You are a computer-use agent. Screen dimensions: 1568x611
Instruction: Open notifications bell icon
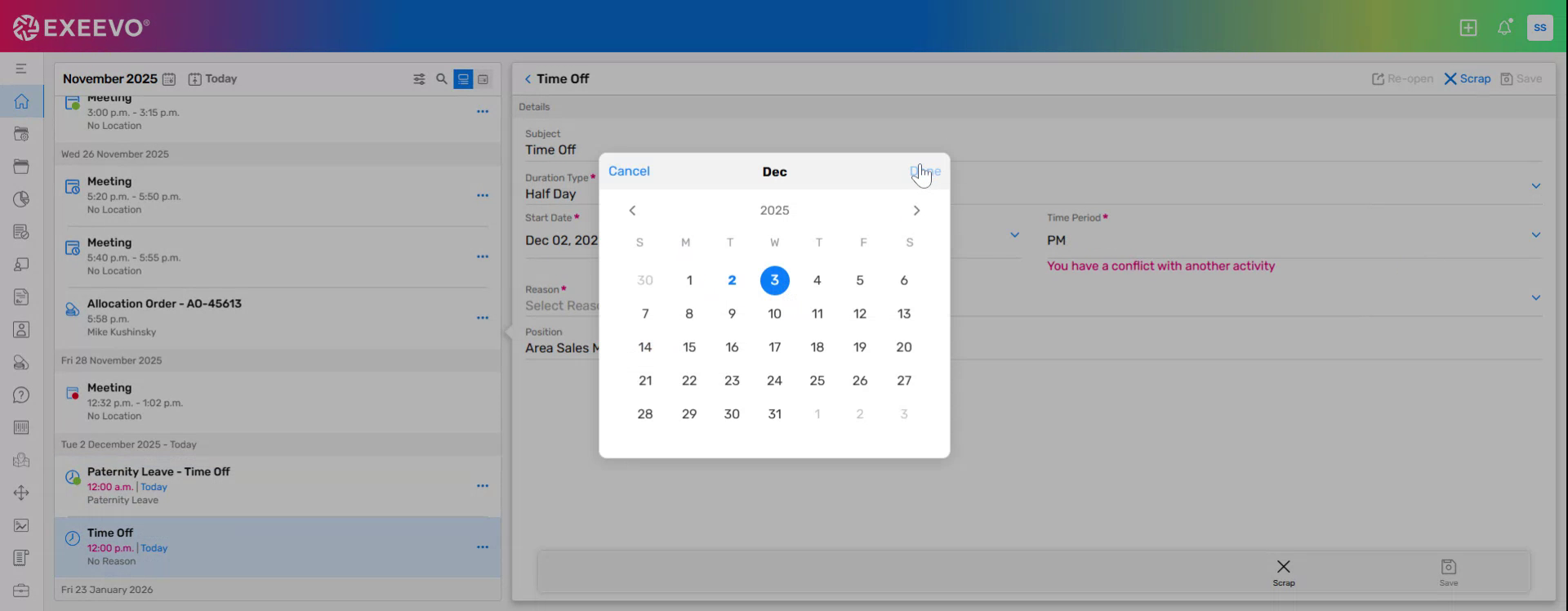1504,28
